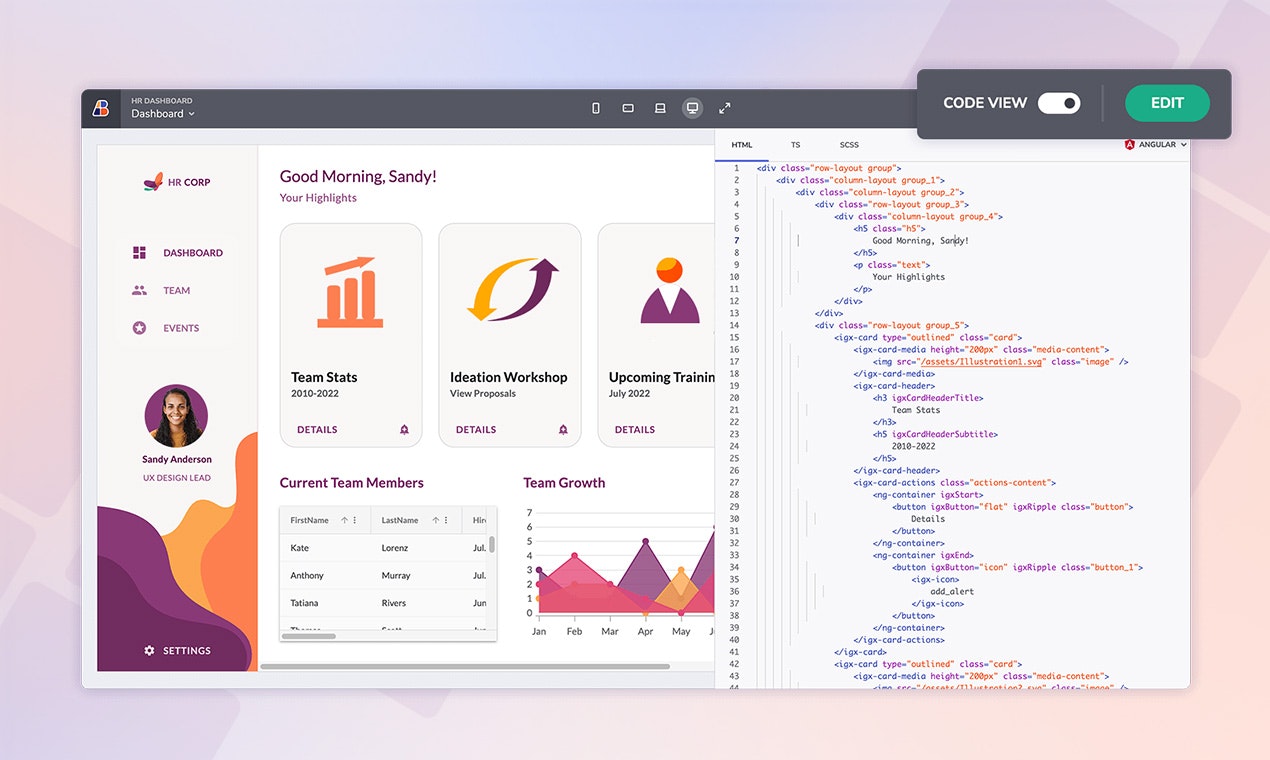Click the Team Stats bar chart illustration
This screenshot has width=1270, height=760.
coord(350,292)
